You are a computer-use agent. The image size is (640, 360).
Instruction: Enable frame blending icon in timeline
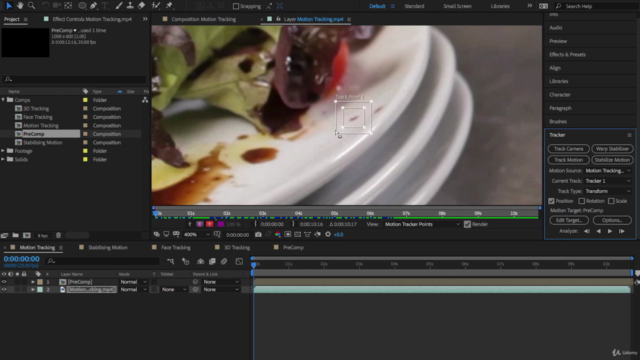(x=212, y=261)
